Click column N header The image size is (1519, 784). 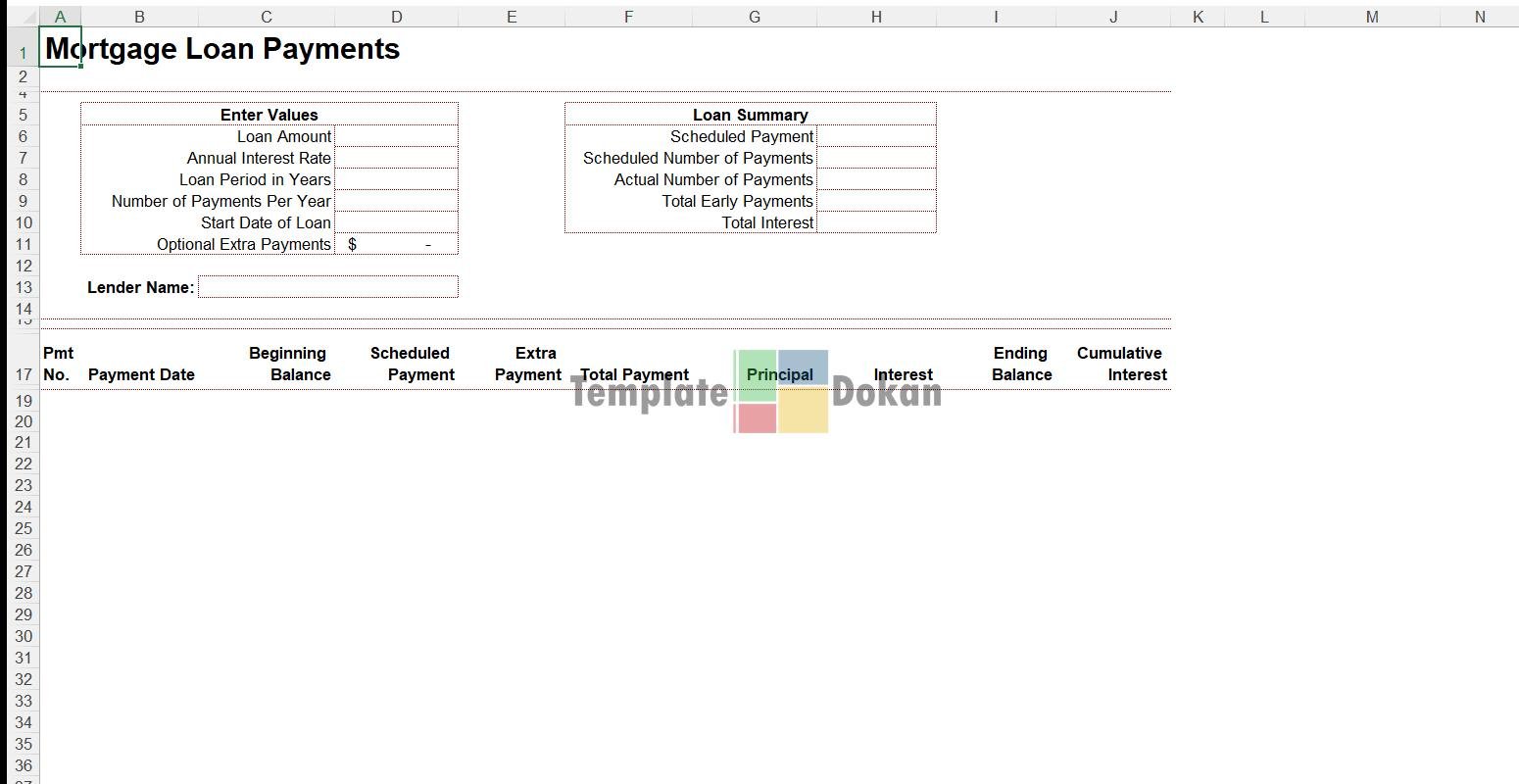pyautogui.click(x=1479, y=17)
